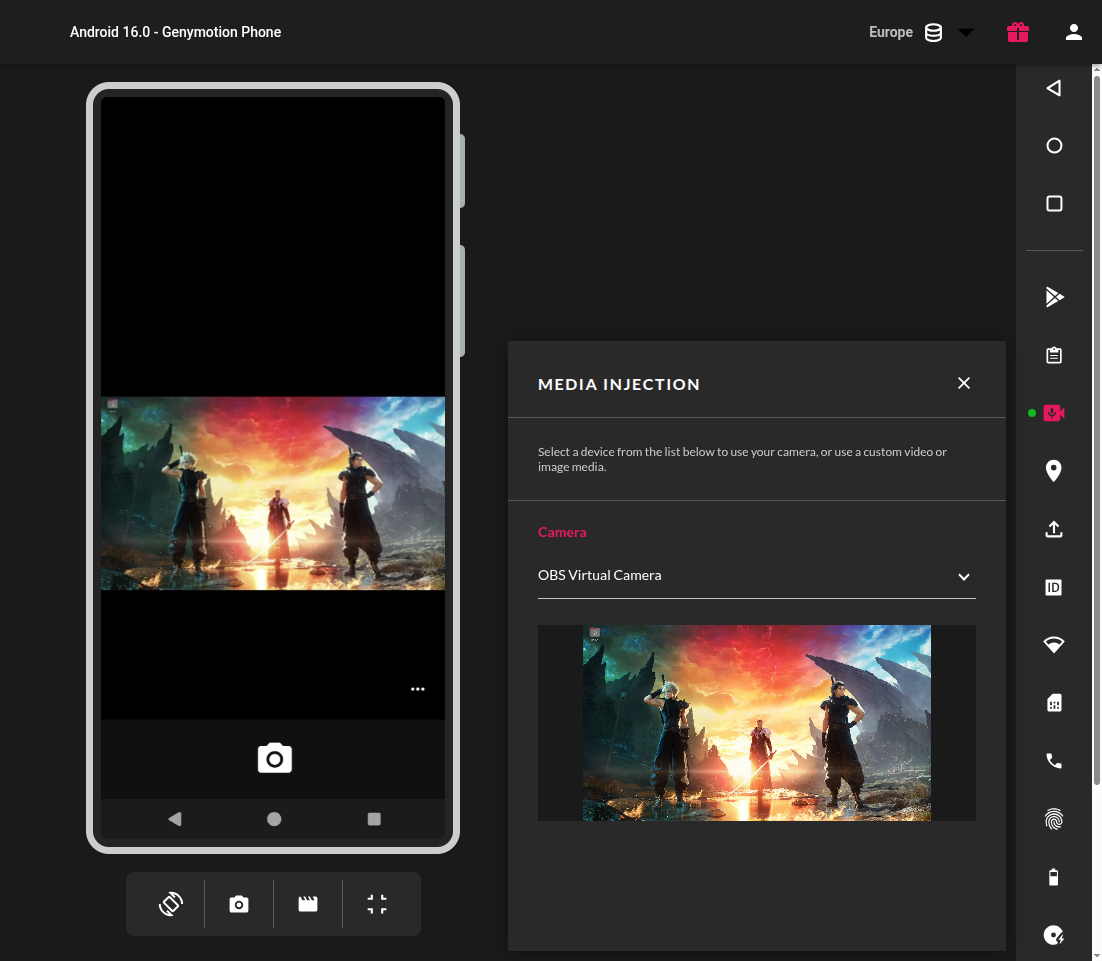The height and width of the screenshot is (961, 1102).
Task: Open the user account profile icon
Action: tap(1073, 32)
